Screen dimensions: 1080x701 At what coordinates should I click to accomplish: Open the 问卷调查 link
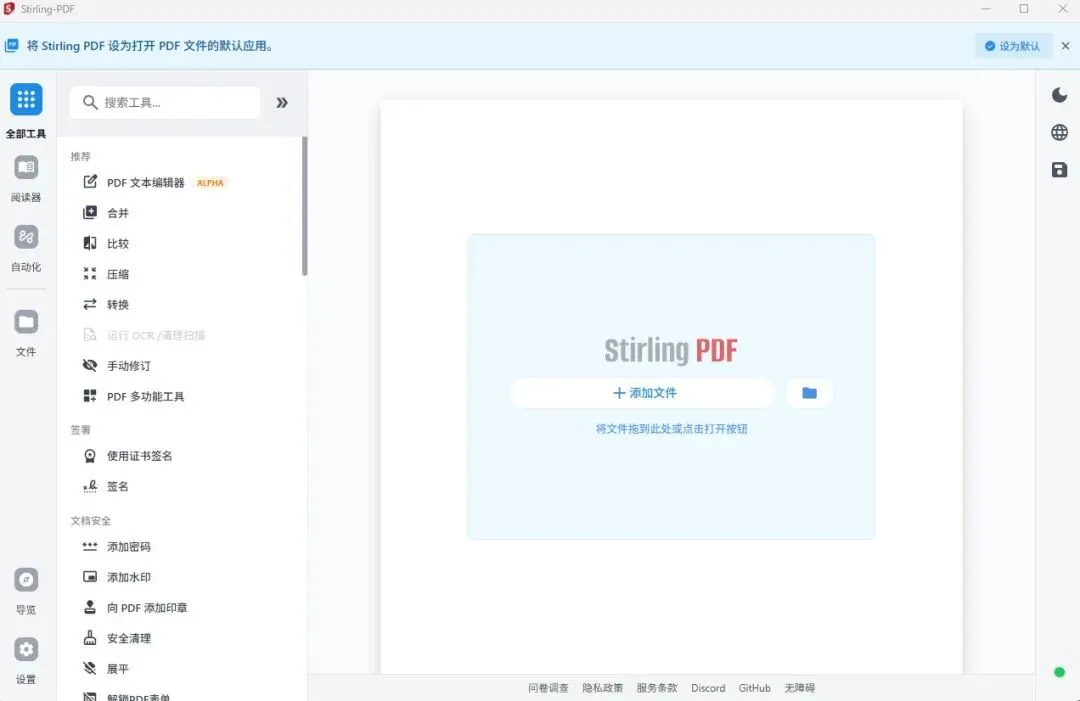(548, 688)
